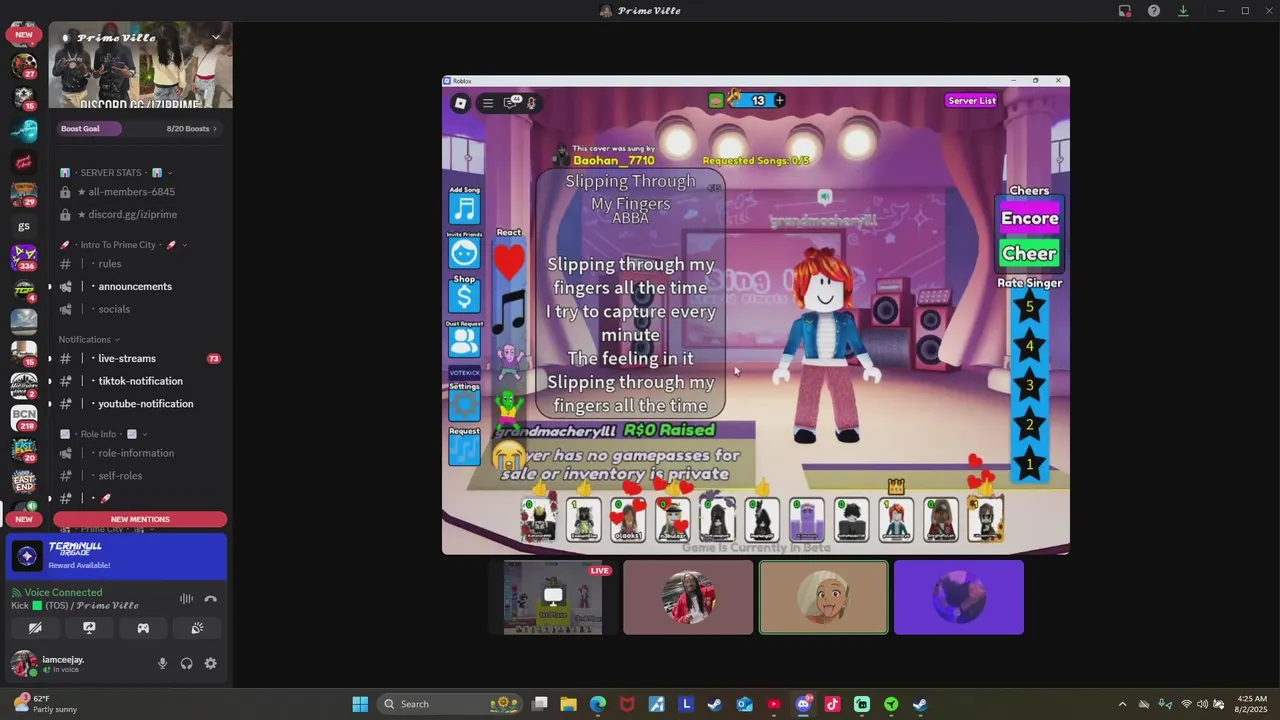
Task: Jump to NEW MENTIONS in channel list
Action: pos(140,519)
